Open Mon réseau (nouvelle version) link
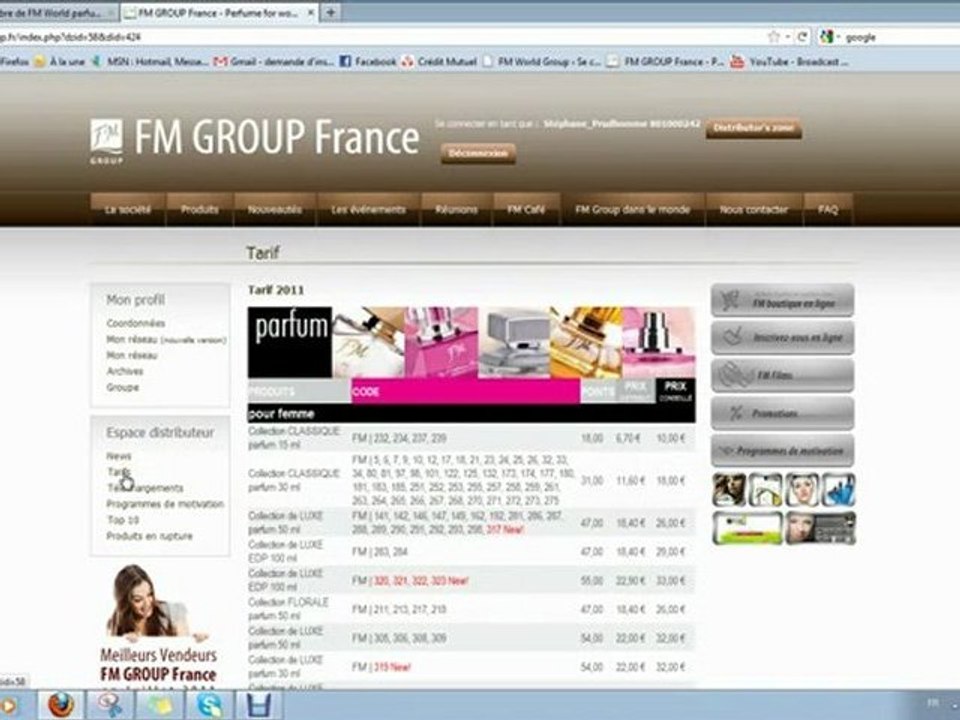This screenshot has width=960, height=720. tap(166, 339)
